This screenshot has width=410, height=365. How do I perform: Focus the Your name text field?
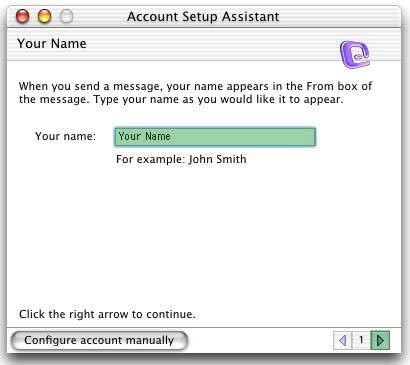[x=215, y=137]
